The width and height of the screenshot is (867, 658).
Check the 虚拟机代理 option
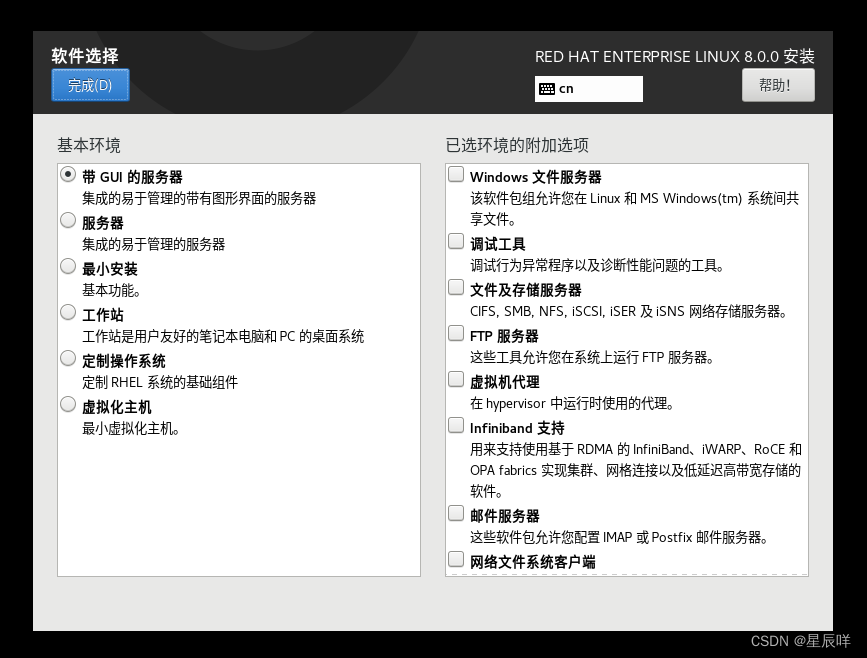(x=456, y=379)
